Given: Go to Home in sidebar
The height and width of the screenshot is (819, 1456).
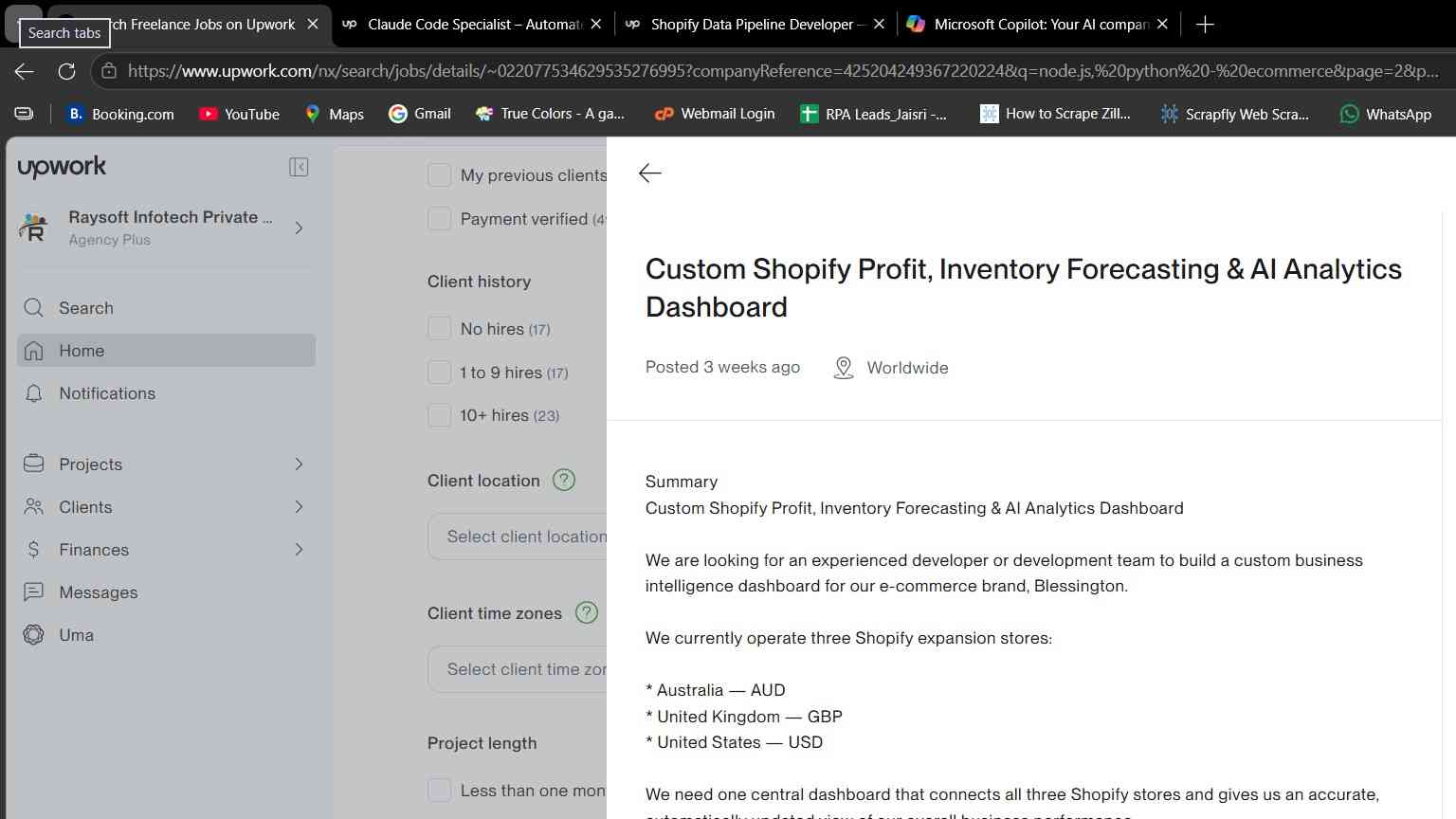Looking at the screenshot, I should click(166, 351).
